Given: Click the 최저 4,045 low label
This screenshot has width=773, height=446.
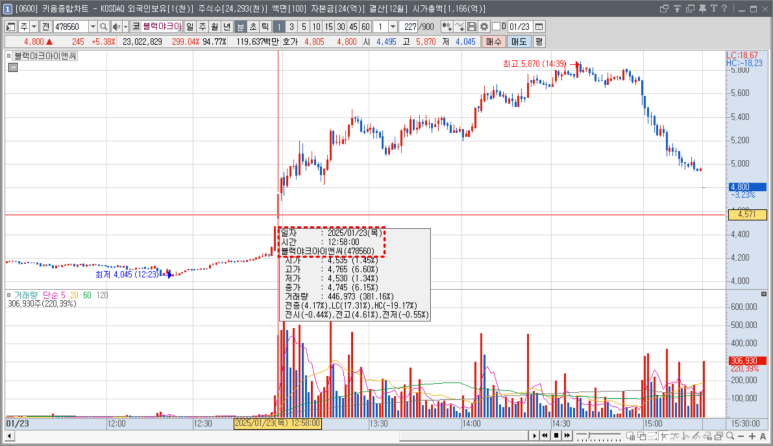Looking at the screenshot, I should (127, 274).
